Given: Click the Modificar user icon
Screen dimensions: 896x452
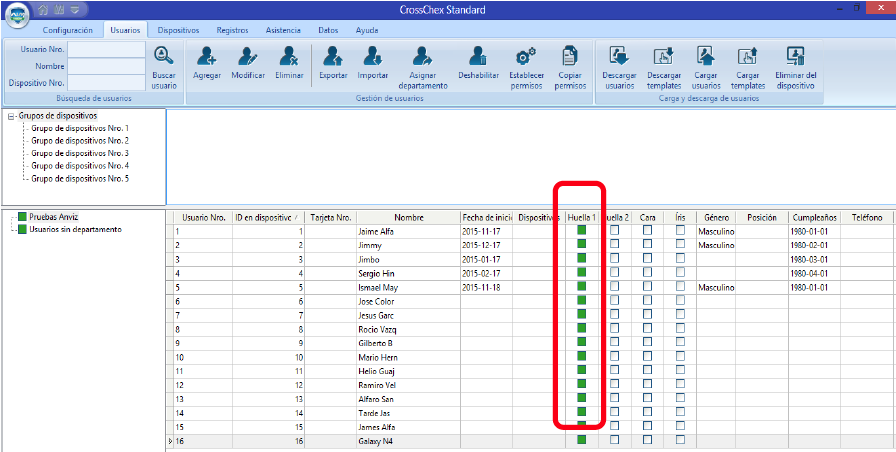Looking at the screenshot, I should (248, 56).
